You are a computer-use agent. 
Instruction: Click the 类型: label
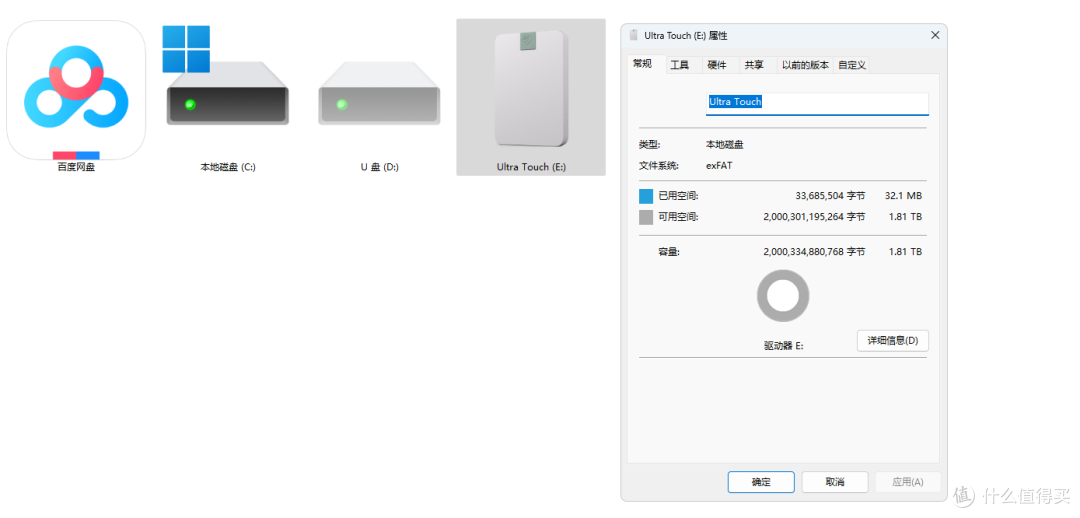(x=650, y=145)
